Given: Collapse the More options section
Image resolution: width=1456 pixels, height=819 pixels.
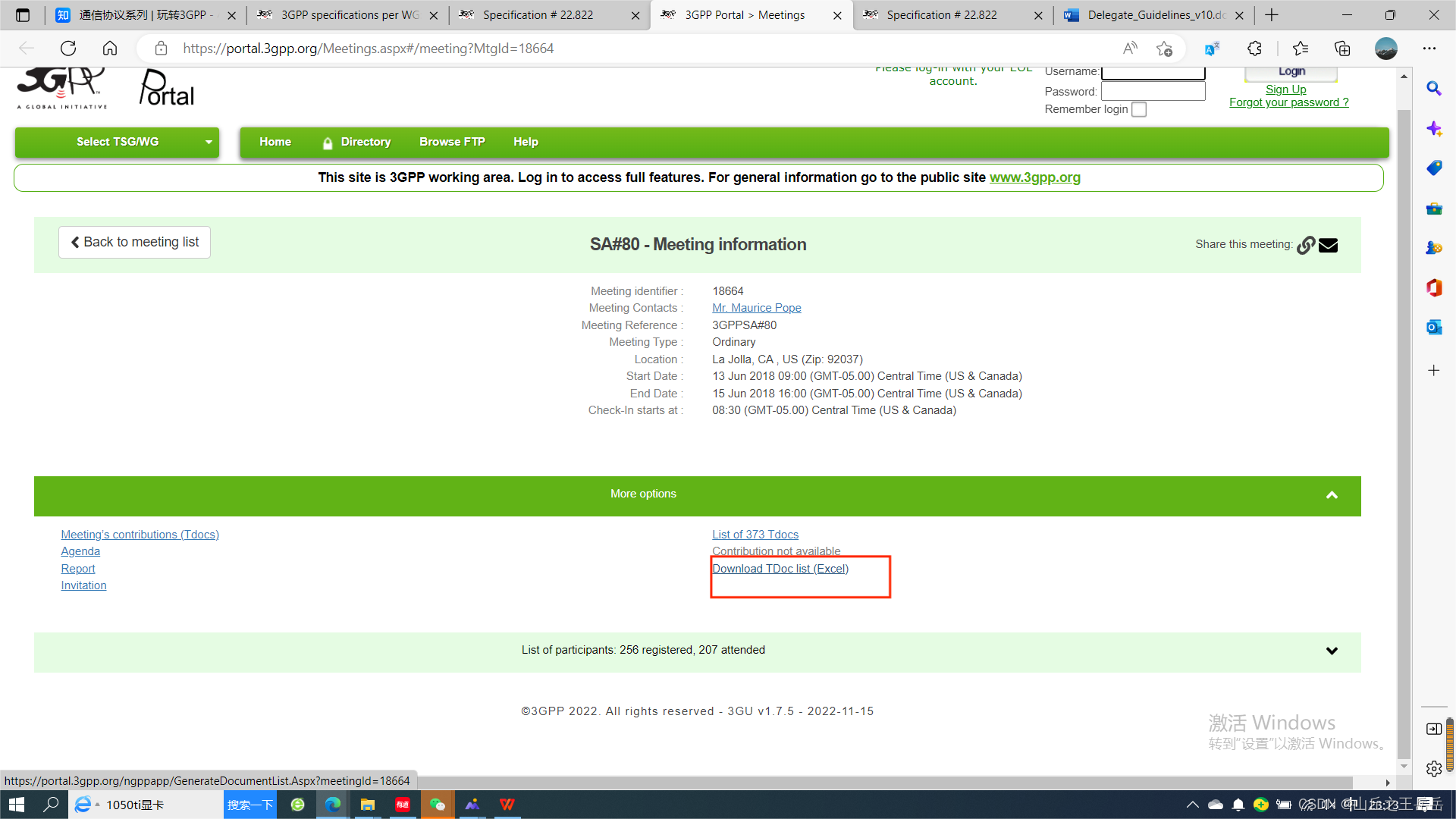Looking at the screenshot, I should pos(1332,495).
